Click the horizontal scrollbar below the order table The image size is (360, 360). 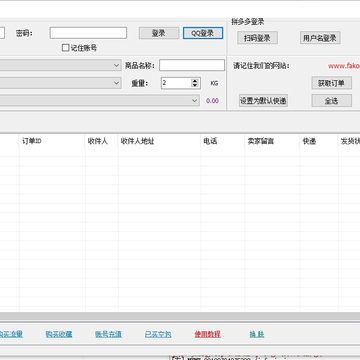point(180,316)
